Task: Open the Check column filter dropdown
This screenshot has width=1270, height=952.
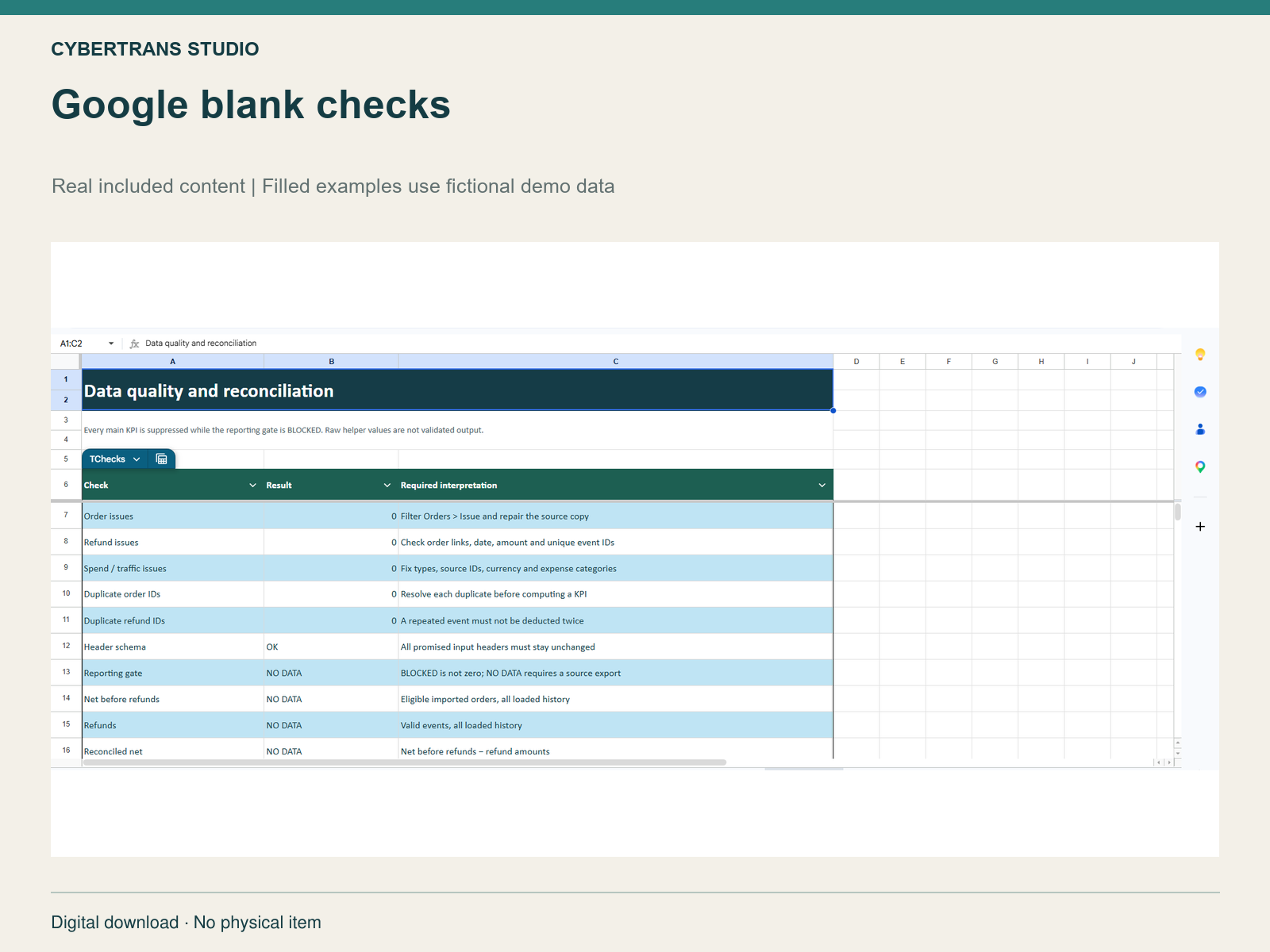Action: [252, 486]
